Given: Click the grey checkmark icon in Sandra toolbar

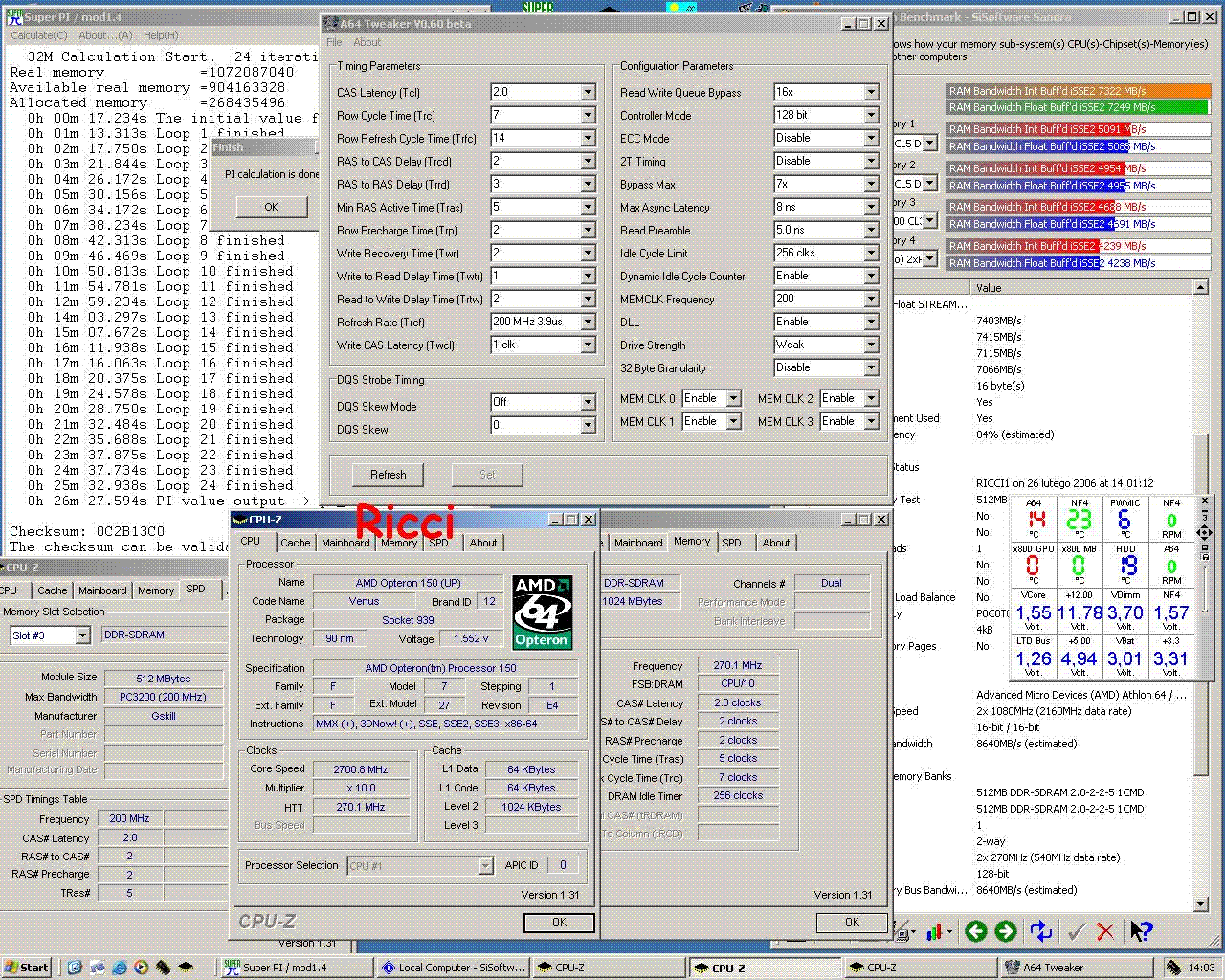Looking at the screenshot, I should (x=1077, y=931).
